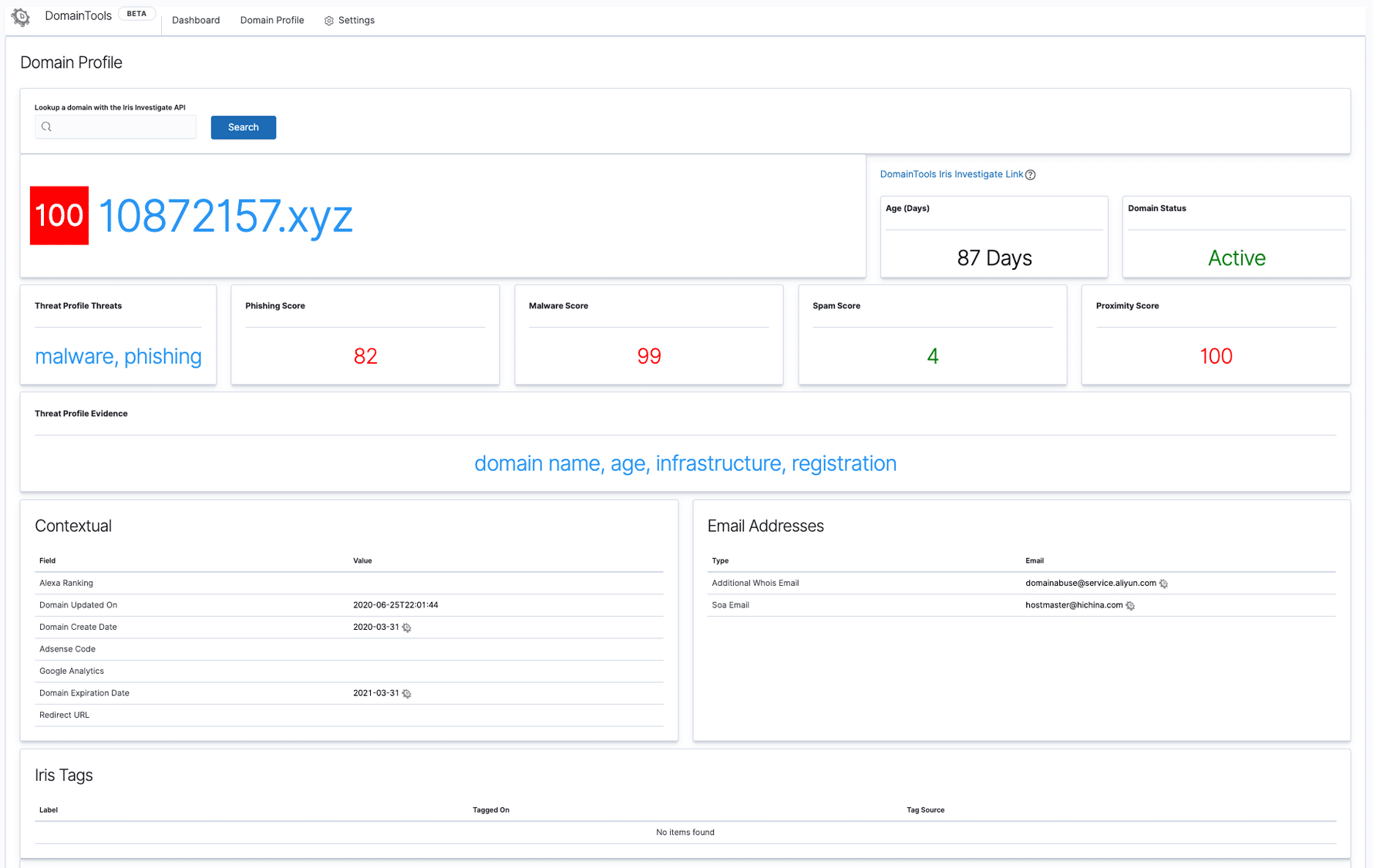This screenshot has height=868, width=1373.
Task: Open the Domain Profile tab
Action: click(272, 20)
